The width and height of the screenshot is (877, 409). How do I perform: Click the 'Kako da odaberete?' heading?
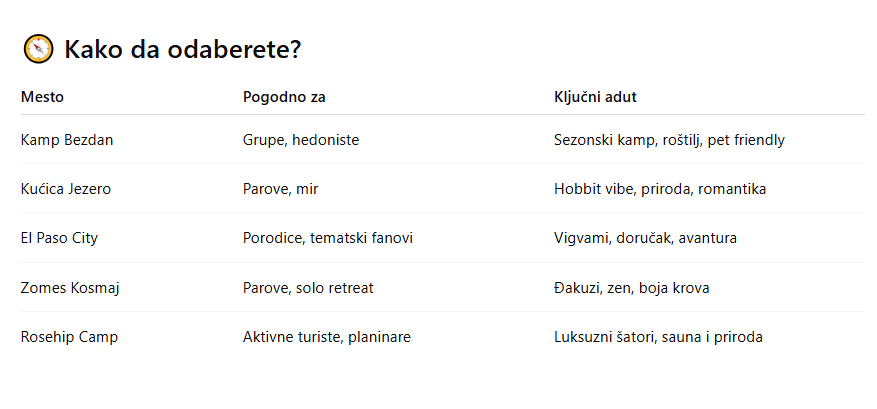(x=182, y=49)
